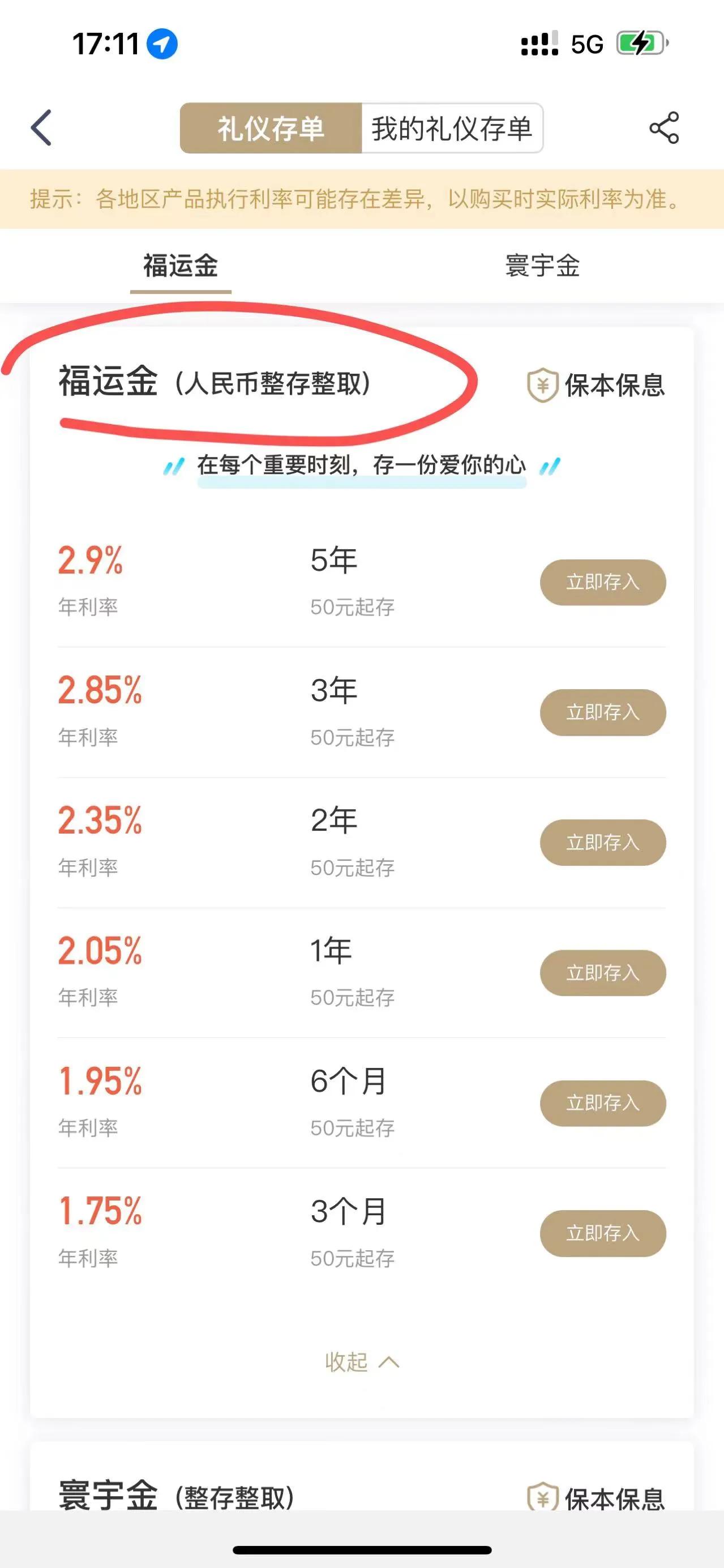The height and width of the screenshot is (1568, 724).
Task: Choose 立即存入 for the 1年 2.05% deposit
Action: click(x=603, y=973)
